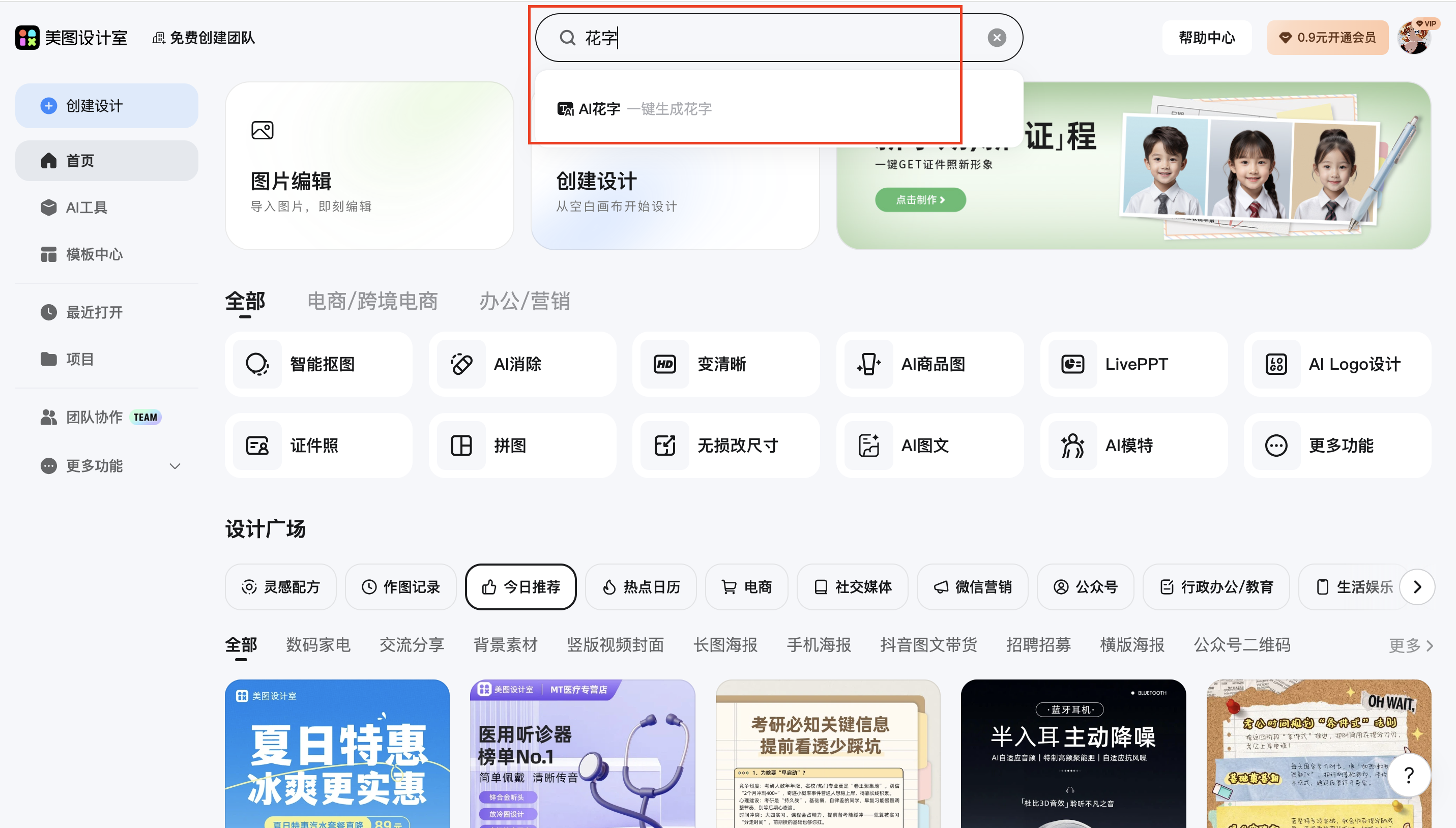Switch to 抖音图文带货 category tab
Viewport: 1456px width, 828px height.
point(929,645)
